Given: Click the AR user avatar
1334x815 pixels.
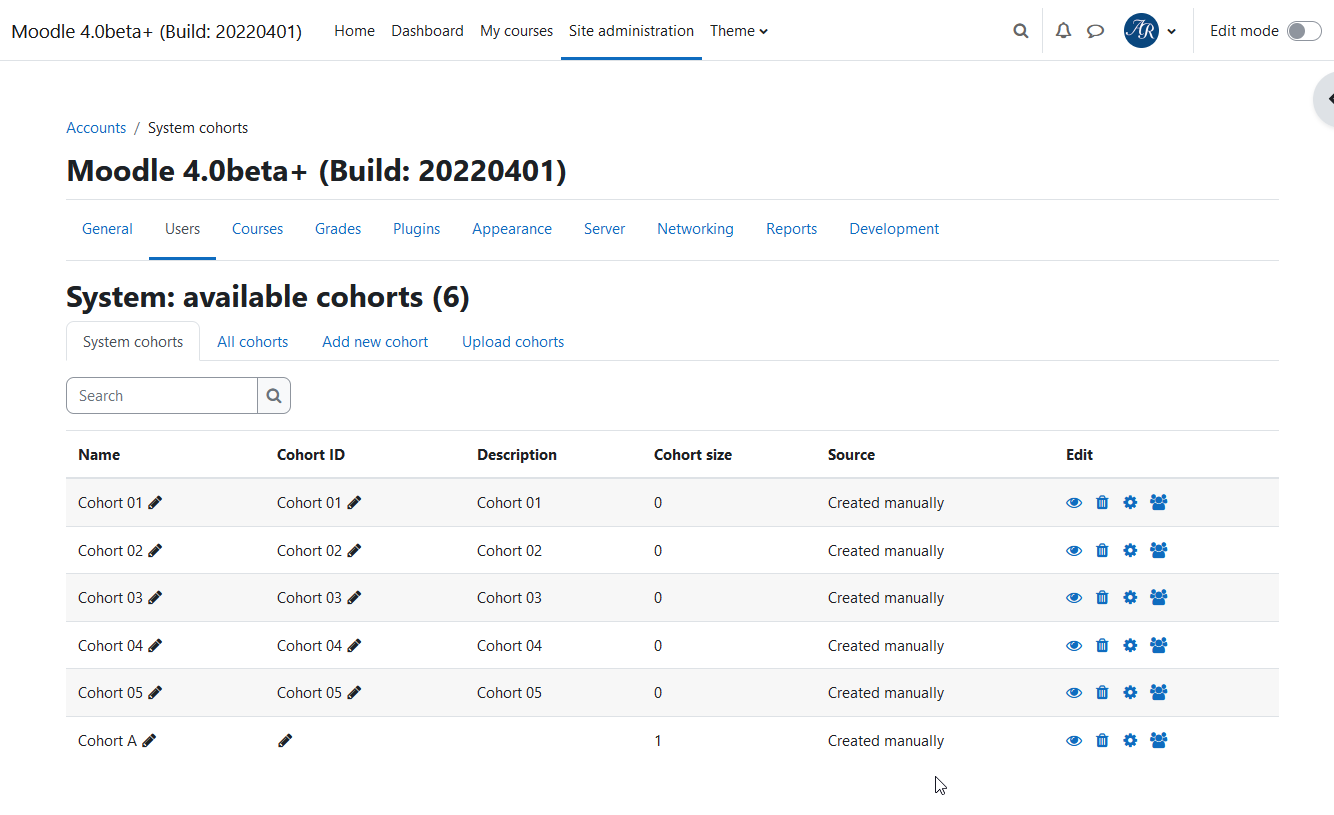Looking at the screenshot, I should pos(1141,31).
